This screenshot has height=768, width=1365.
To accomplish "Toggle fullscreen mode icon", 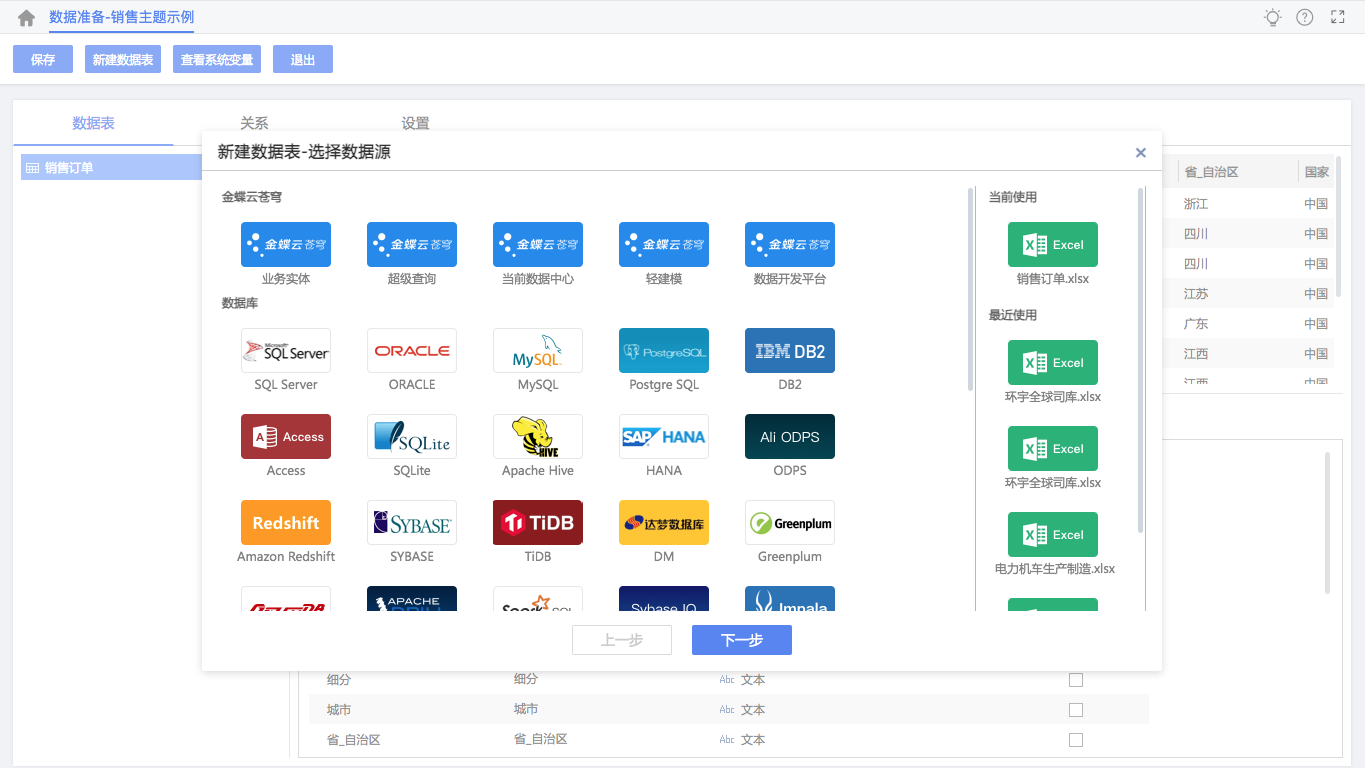I will click(1338, 17).
